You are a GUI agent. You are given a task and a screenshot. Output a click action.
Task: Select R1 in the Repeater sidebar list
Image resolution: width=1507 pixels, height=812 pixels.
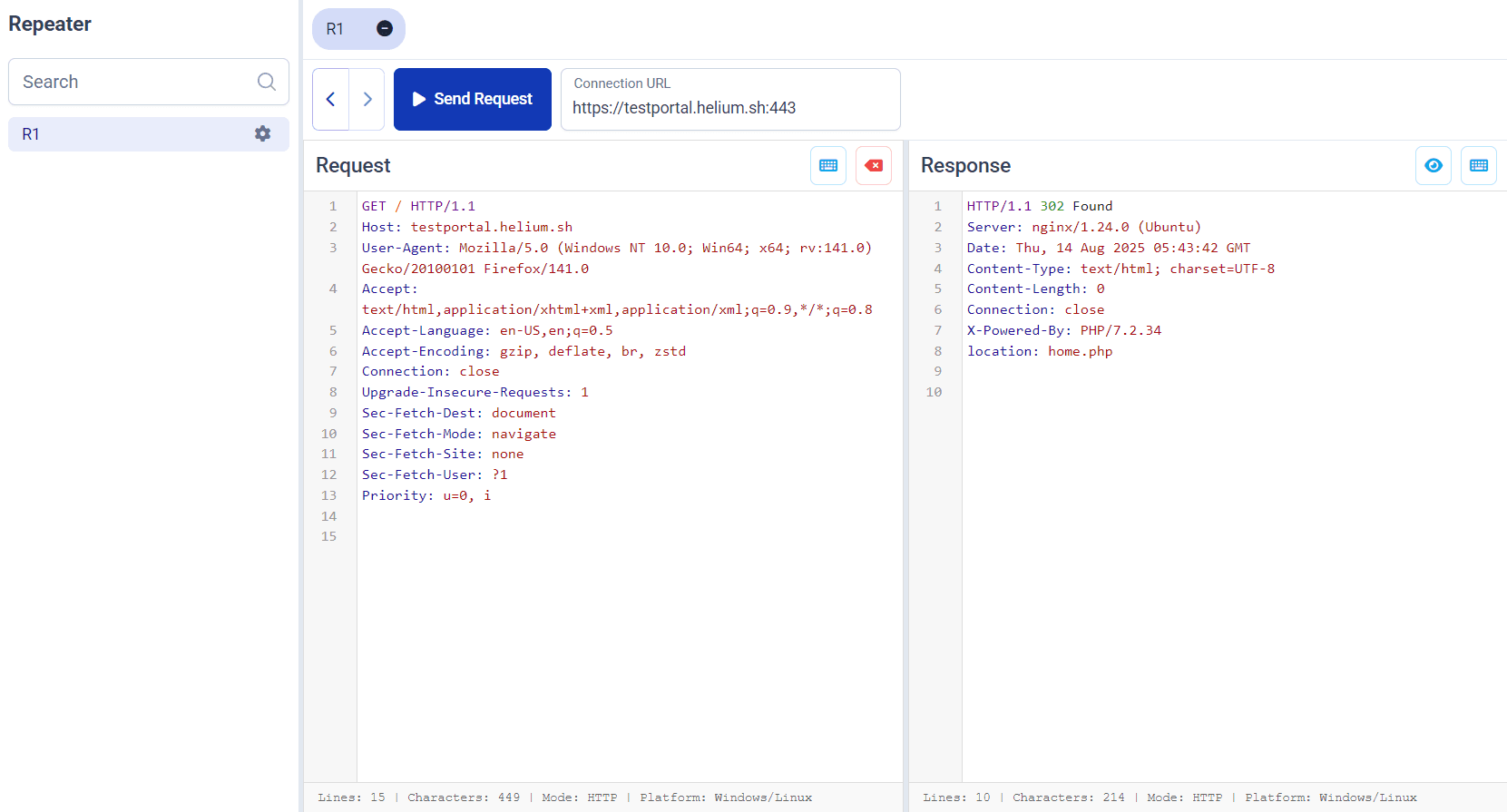(127, 134)
